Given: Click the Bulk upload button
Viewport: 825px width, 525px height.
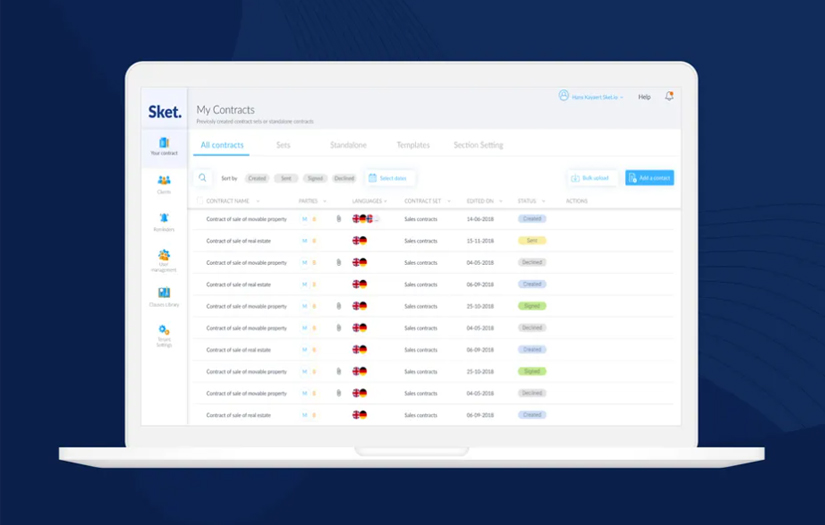Looking at the screenshot, I should pyautogui.click(x=591, y=178).
